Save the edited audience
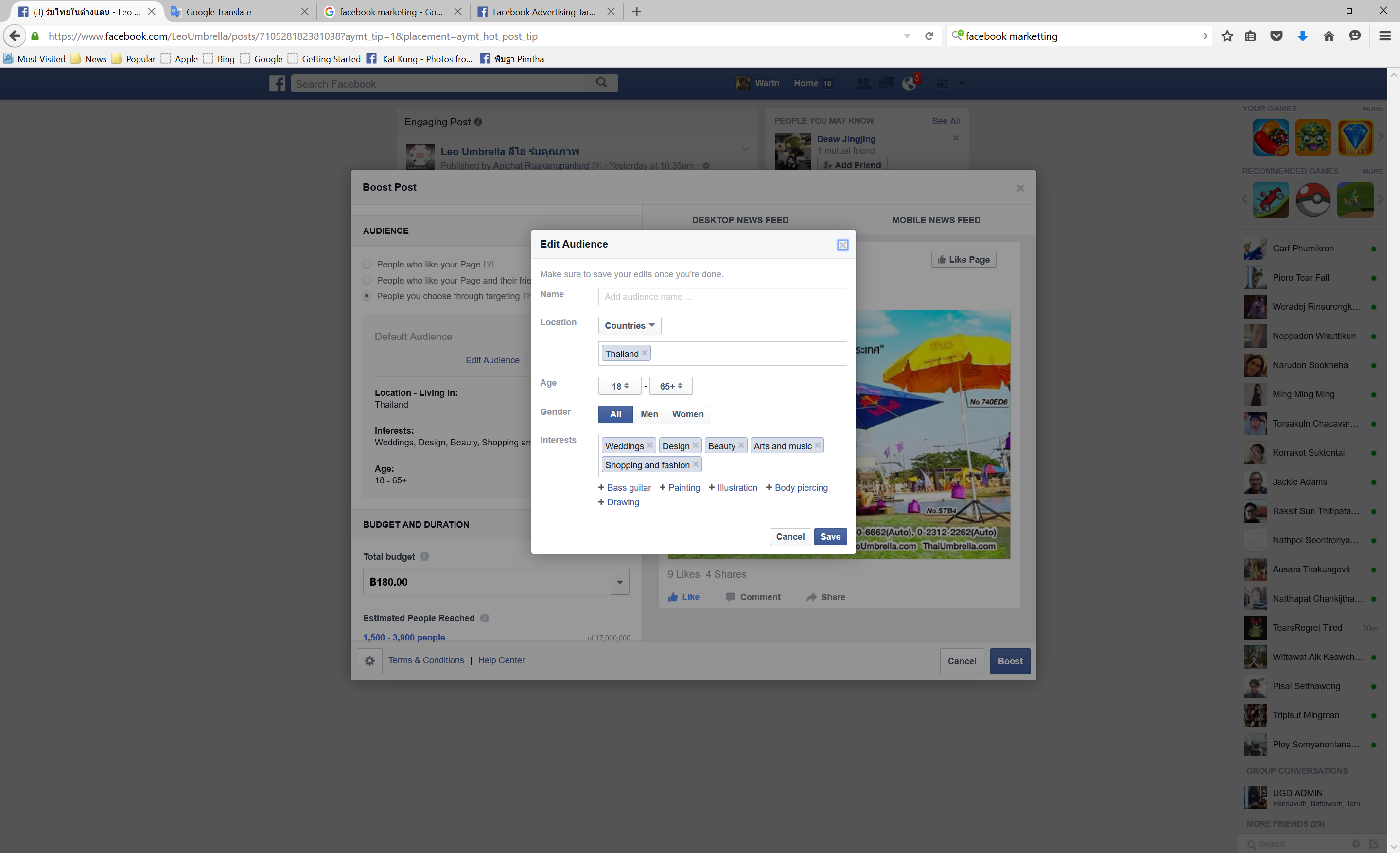Image resolution: width=1400 pixels, height=853 pixels. pyautogui.click(x=830, y=536)
